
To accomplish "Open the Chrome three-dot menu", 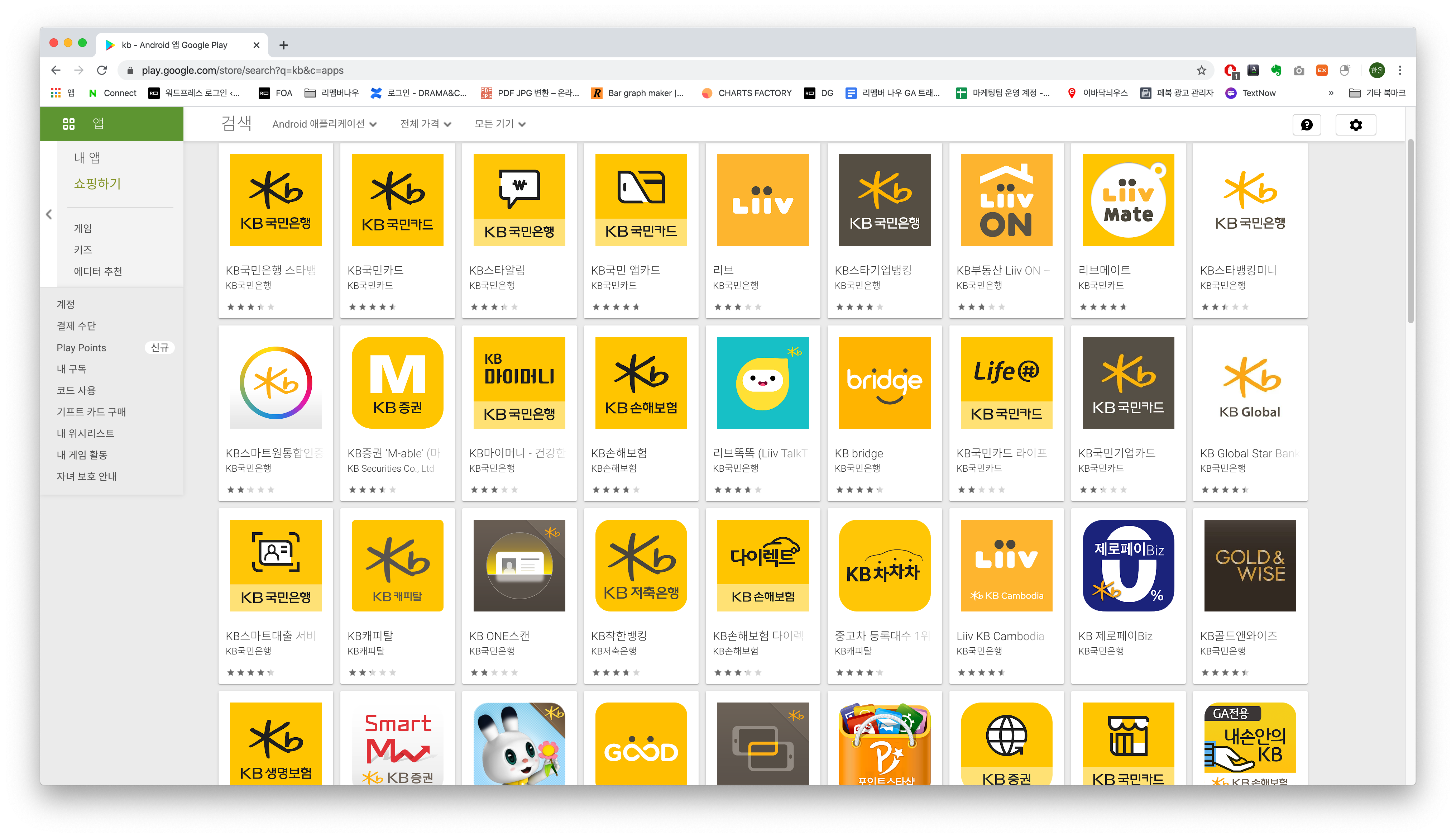I will click(x=1400, y=70).
